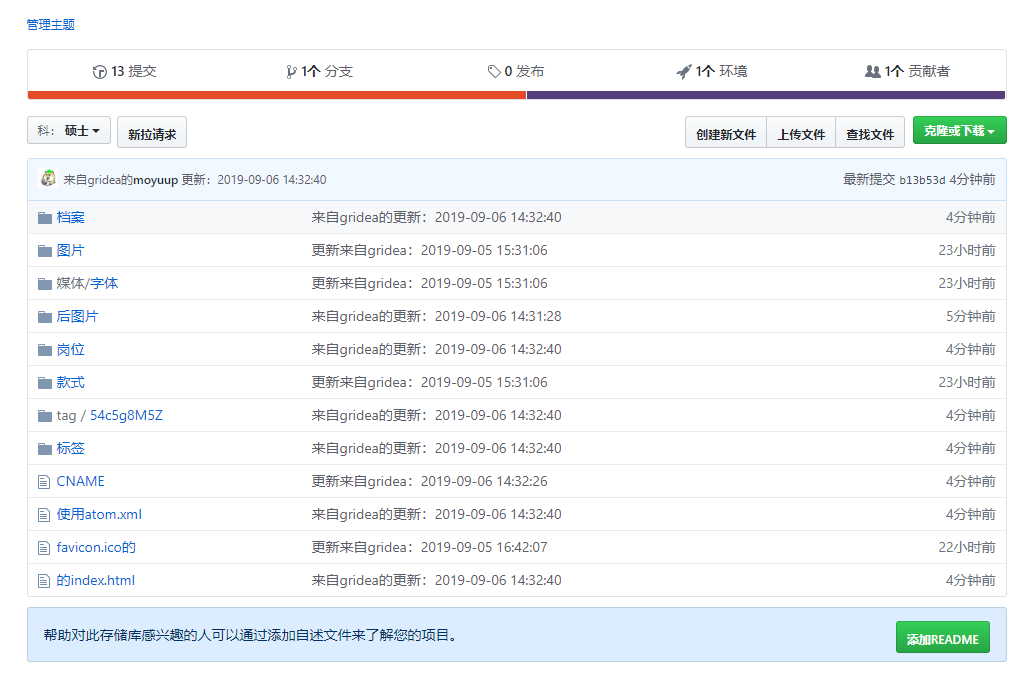The height and width of the screenshot is (678, 1036).
Task: Click the 添加README button
Action: 942,637
